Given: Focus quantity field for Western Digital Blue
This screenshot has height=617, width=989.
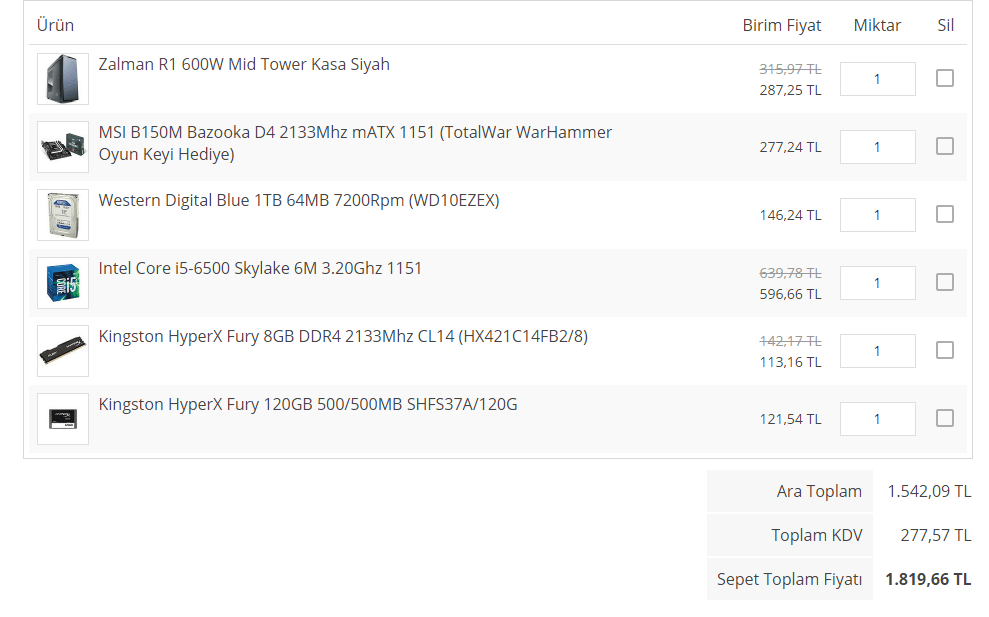Looking at the screenshot, I should (x=877, y=215).
